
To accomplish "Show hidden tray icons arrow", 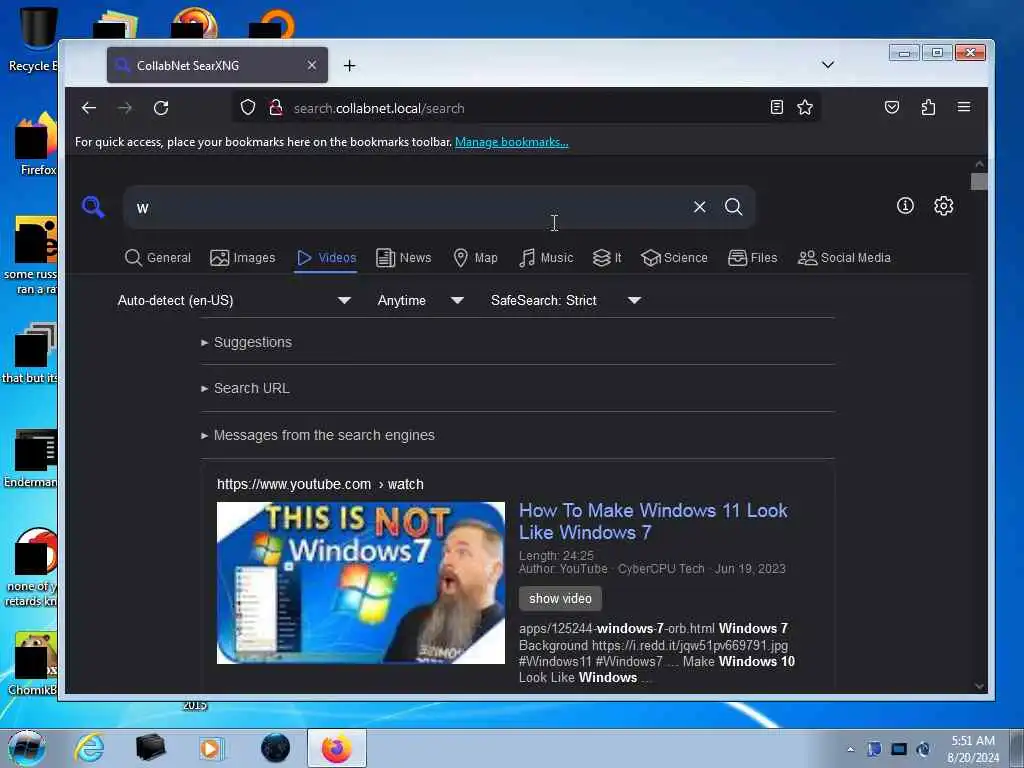I will 850,749.
